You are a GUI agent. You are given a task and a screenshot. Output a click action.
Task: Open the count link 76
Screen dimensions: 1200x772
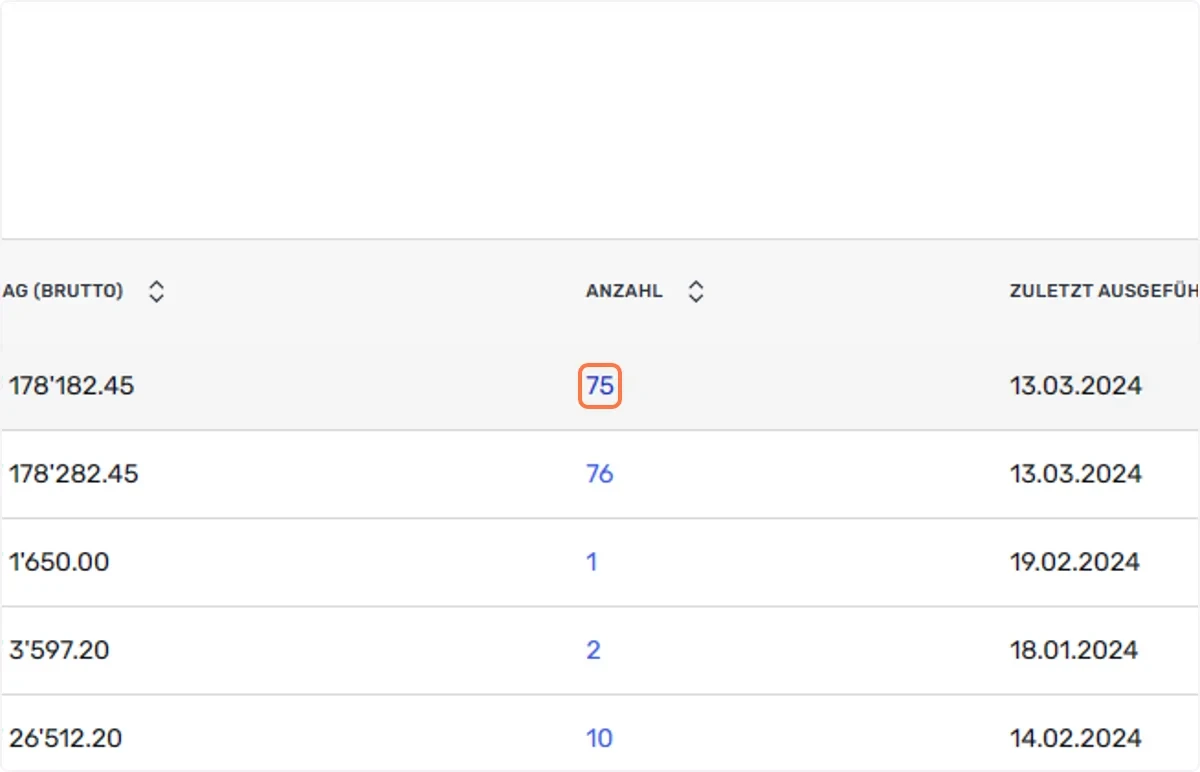coord(600,474)
